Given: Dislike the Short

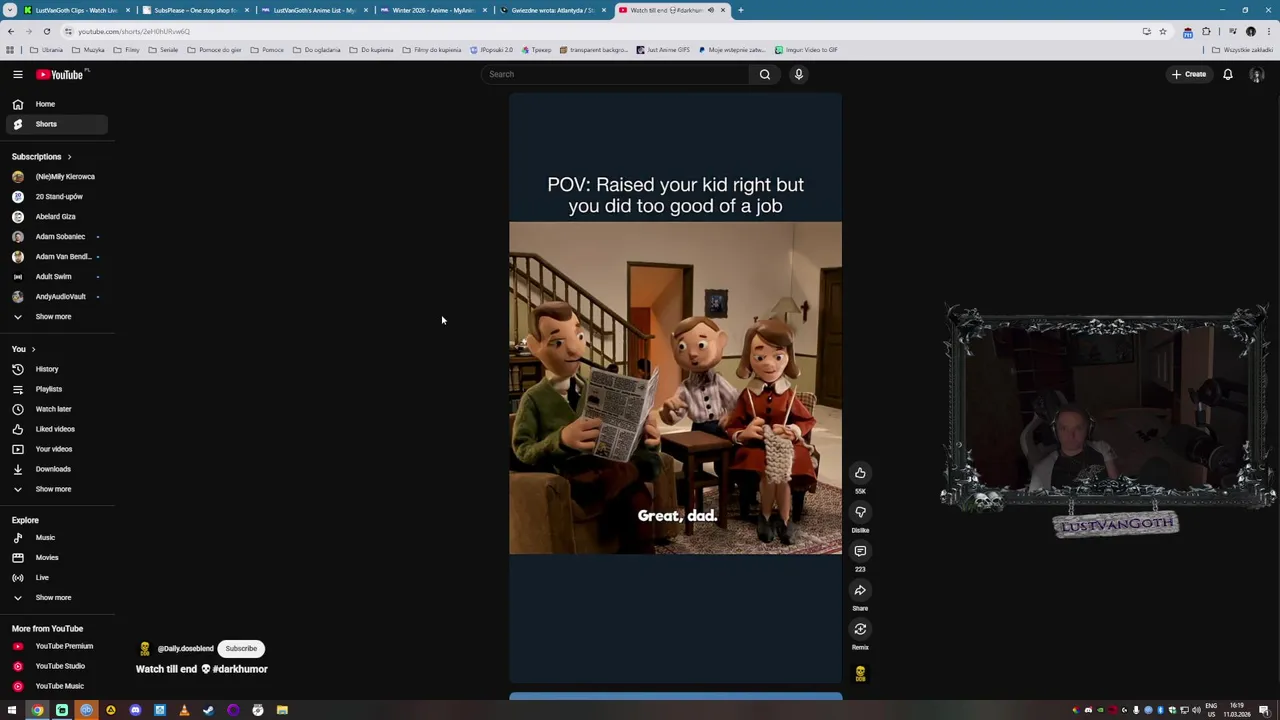Looking at the screenshot, I should click(x=860, y=512).
